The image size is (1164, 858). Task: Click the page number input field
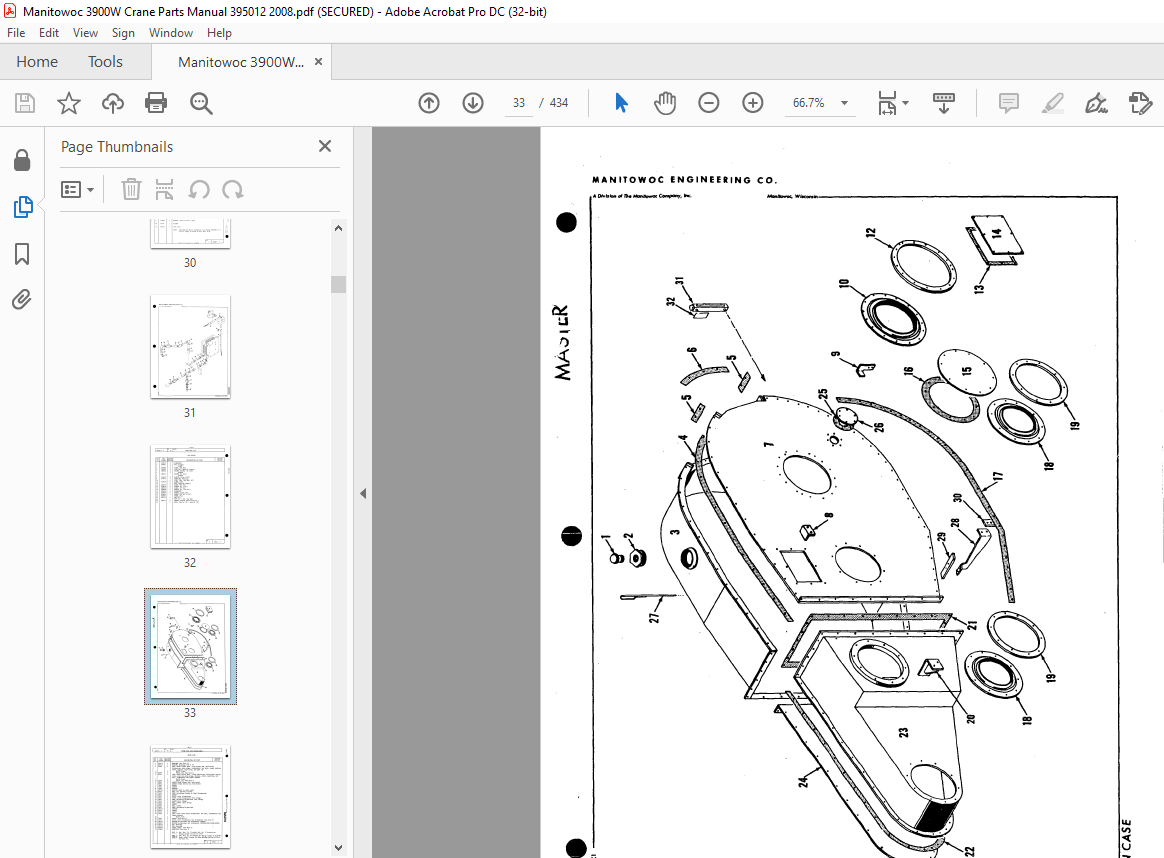point(519,103)
